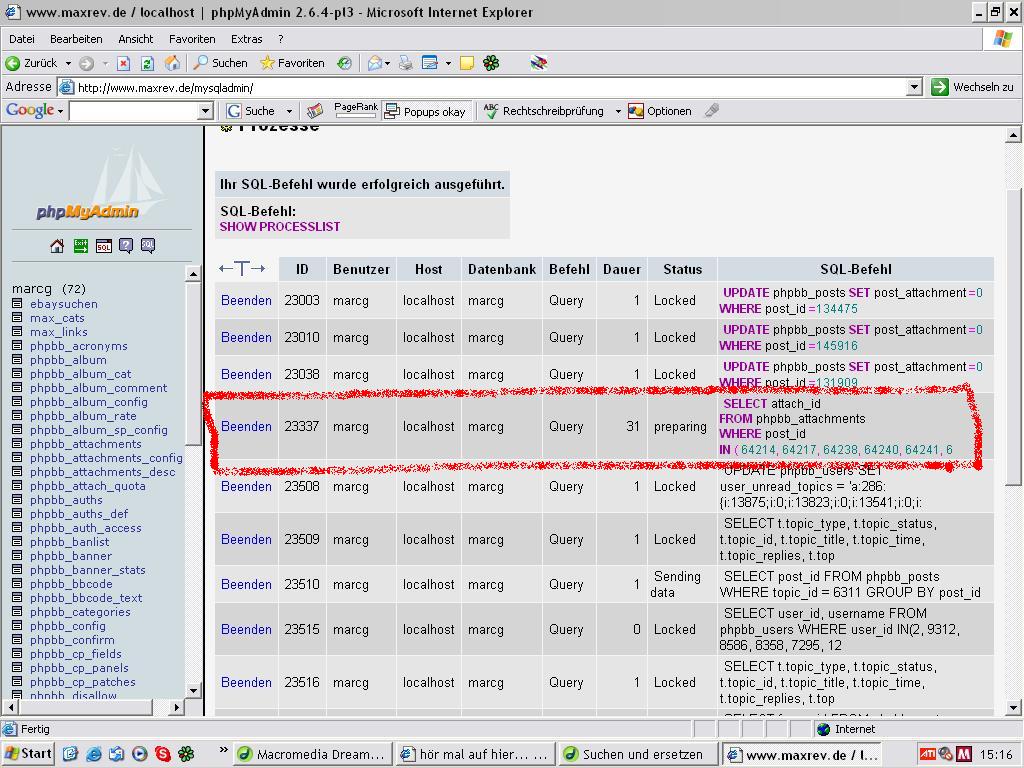Click the browser refresh icon

point(147,63)
